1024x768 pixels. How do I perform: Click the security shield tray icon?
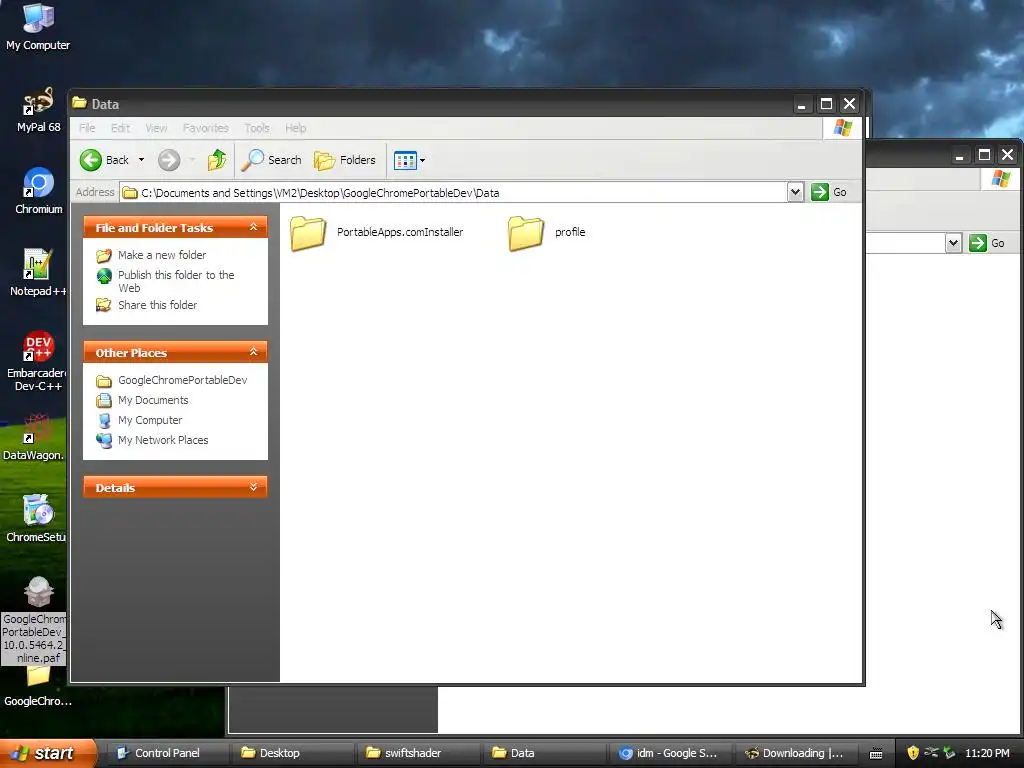tap(913, 753)
